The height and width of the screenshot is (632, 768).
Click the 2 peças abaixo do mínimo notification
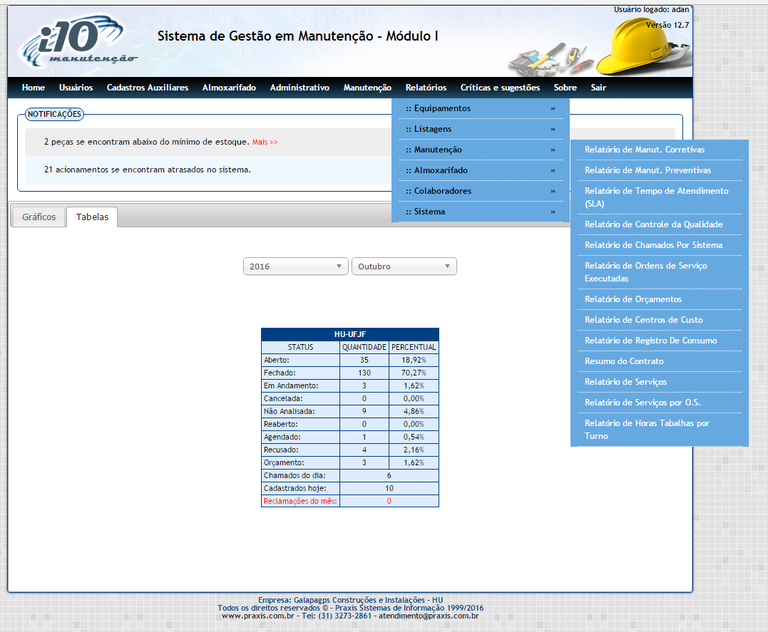(146, 142)
